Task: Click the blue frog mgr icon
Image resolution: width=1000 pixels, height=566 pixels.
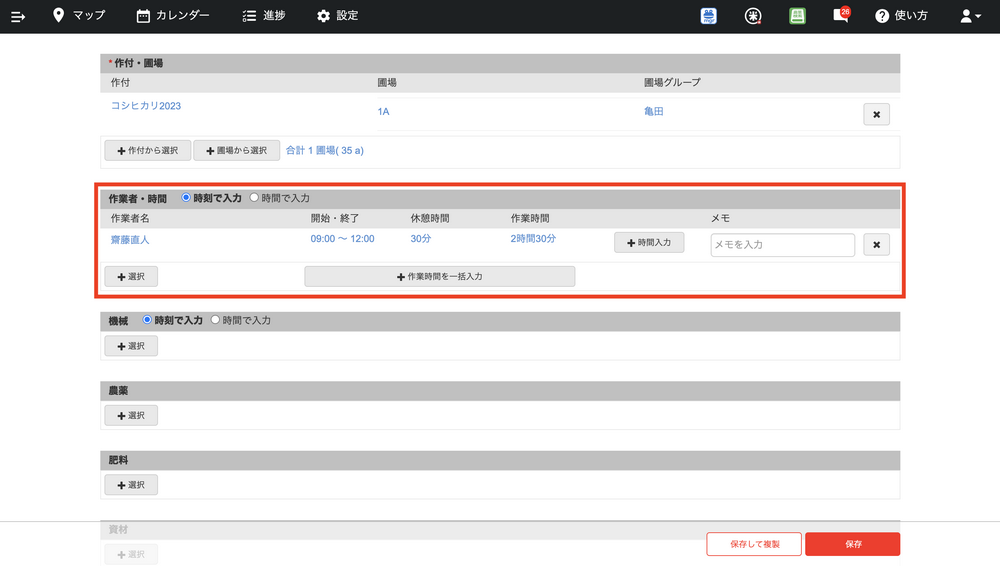Action: point(709,16)
